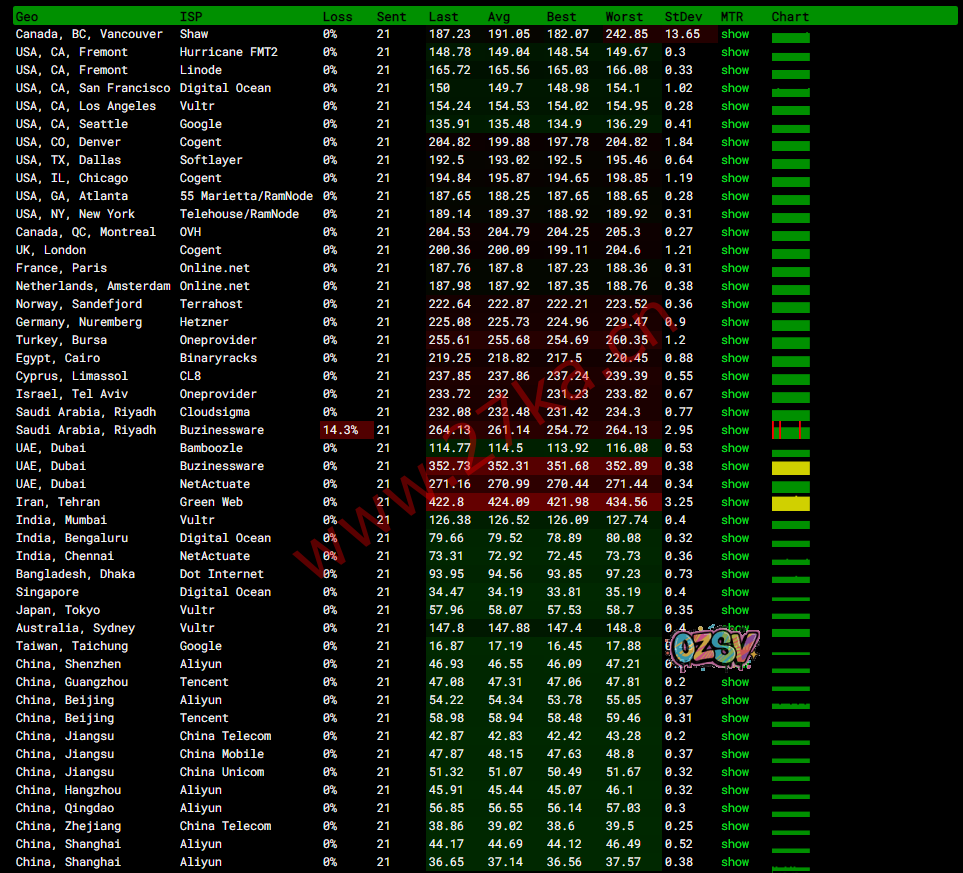Open red-marked chart for Buzinessware Riyadh

tap(790, 431)
